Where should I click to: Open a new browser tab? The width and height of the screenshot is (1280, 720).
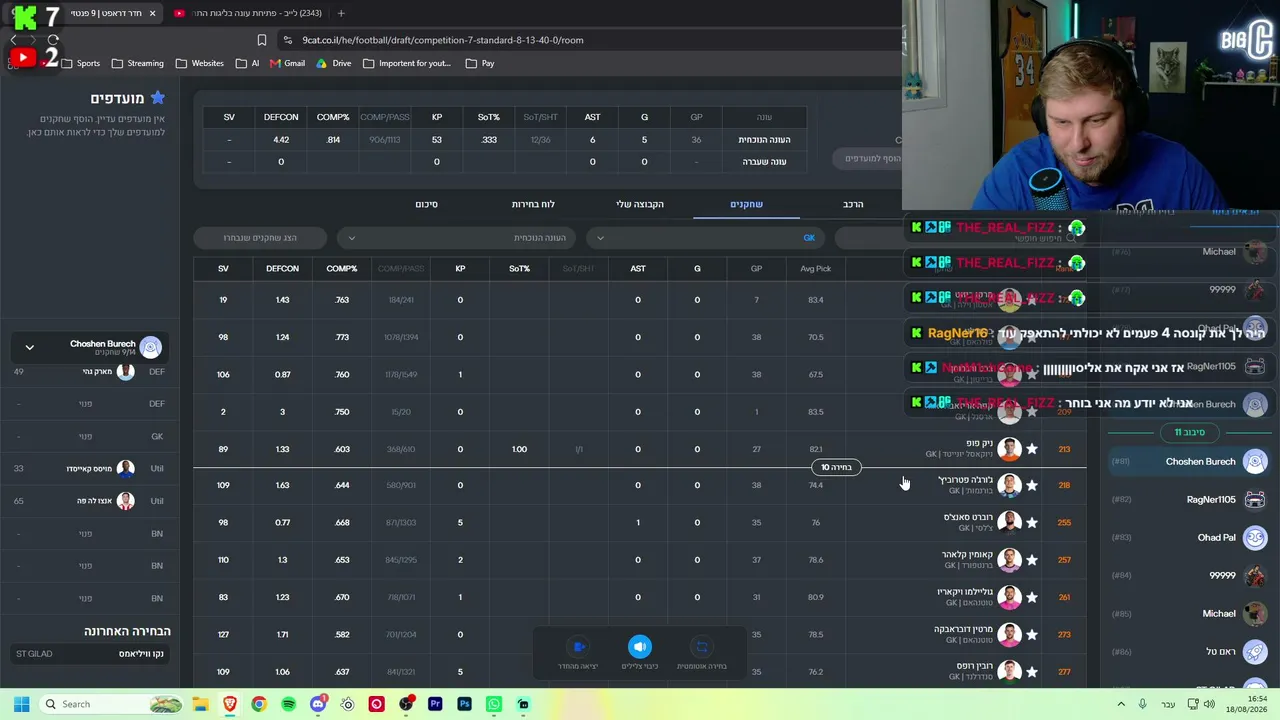click(341, 13)
